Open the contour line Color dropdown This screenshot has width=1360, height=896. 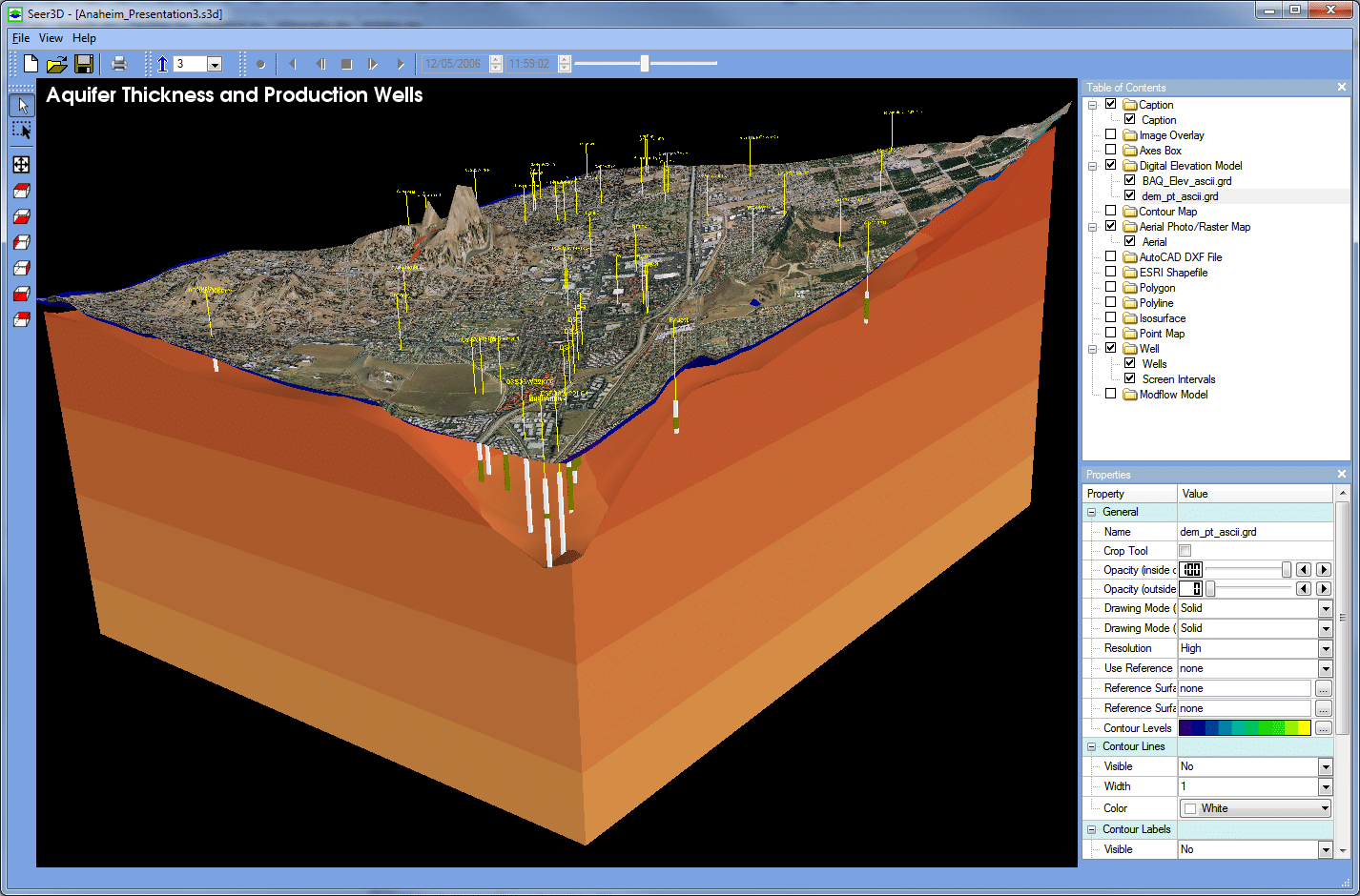[x=1325, y=808]
